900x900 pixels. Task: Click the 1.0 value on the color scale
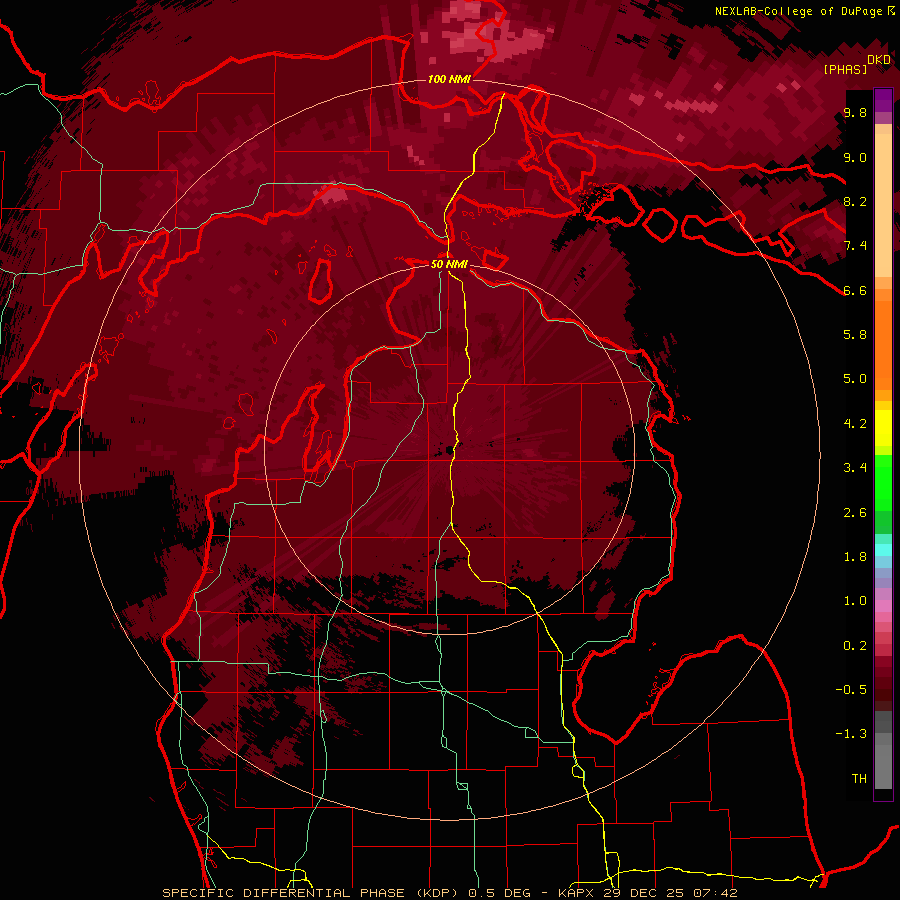pos(855,601)
